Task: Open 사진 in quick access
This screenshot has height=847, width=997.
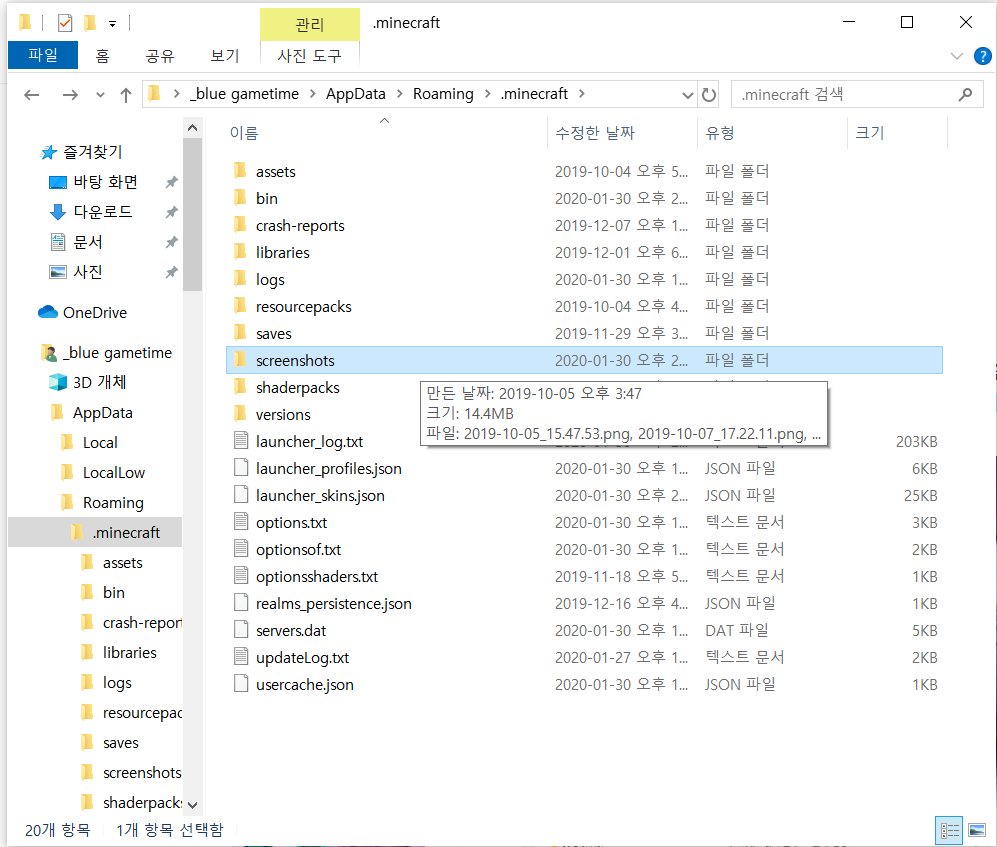Action: [87, 272]
